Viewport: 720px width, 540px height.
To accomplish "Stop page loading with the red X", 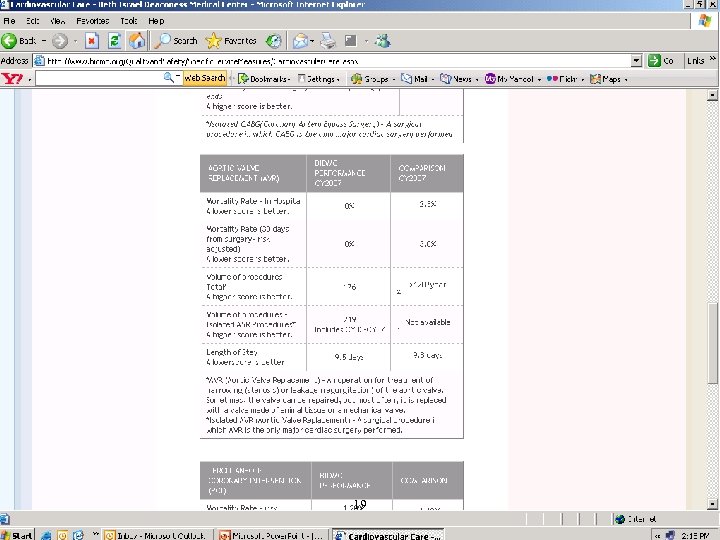I will (92, 41).
